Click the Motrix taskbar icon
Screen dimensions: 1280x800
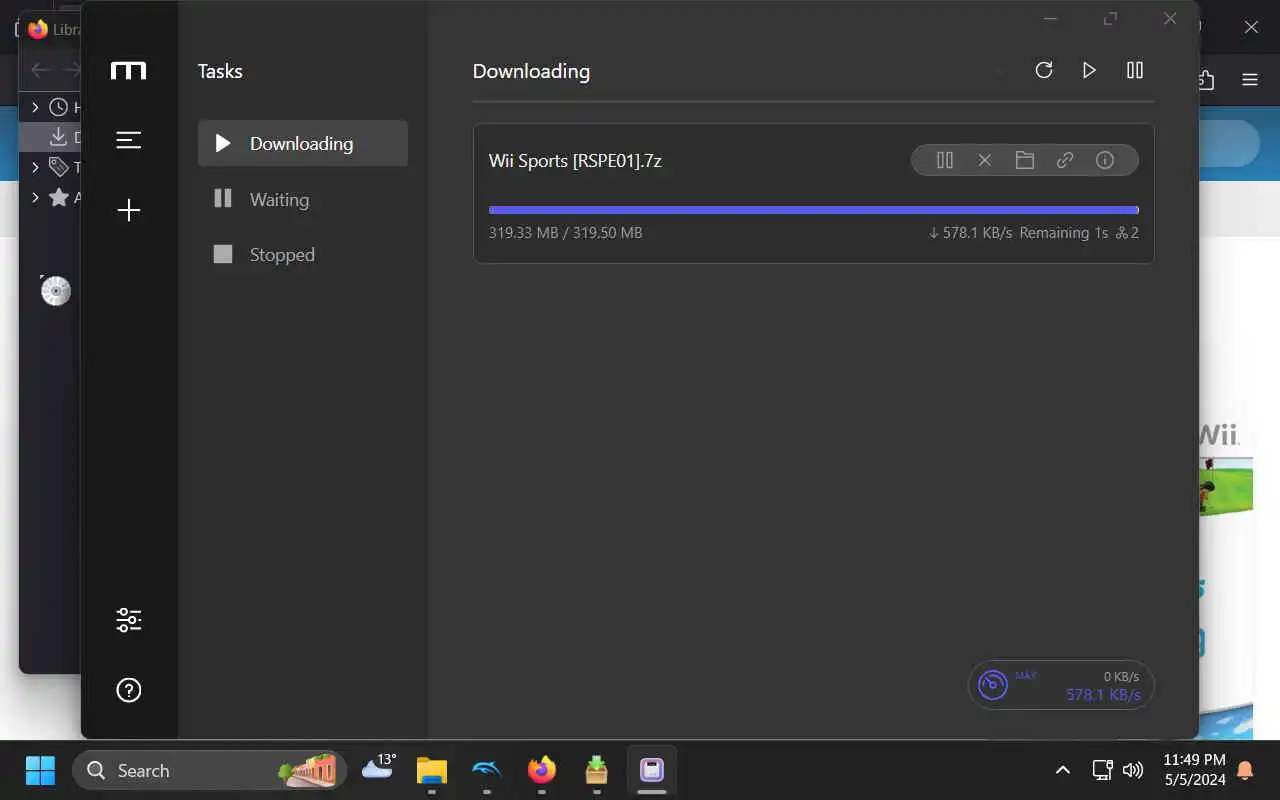(x=651, y=770)
